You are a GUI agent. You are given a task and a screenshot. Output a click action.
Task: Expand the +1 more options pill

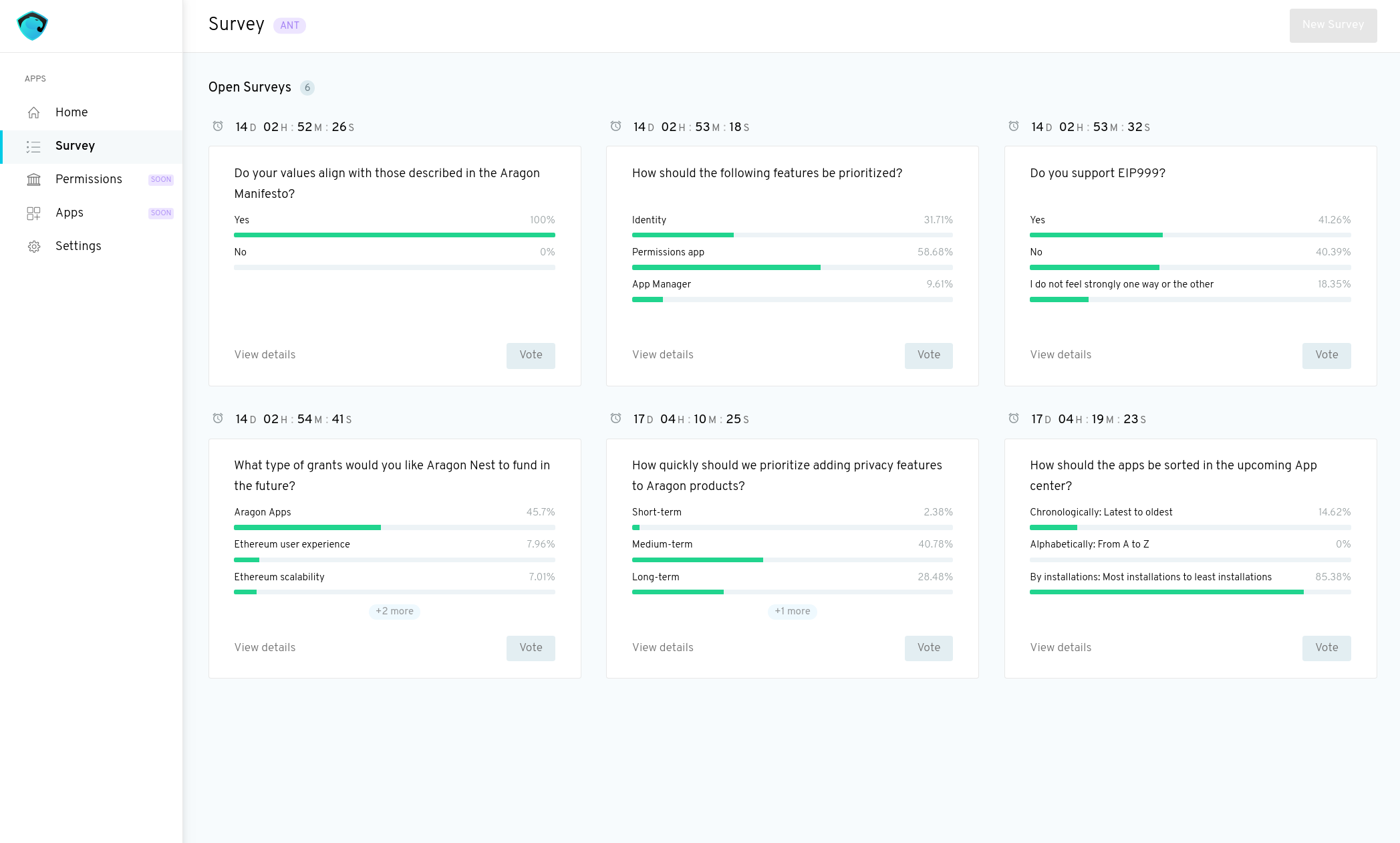pos(793,612)
